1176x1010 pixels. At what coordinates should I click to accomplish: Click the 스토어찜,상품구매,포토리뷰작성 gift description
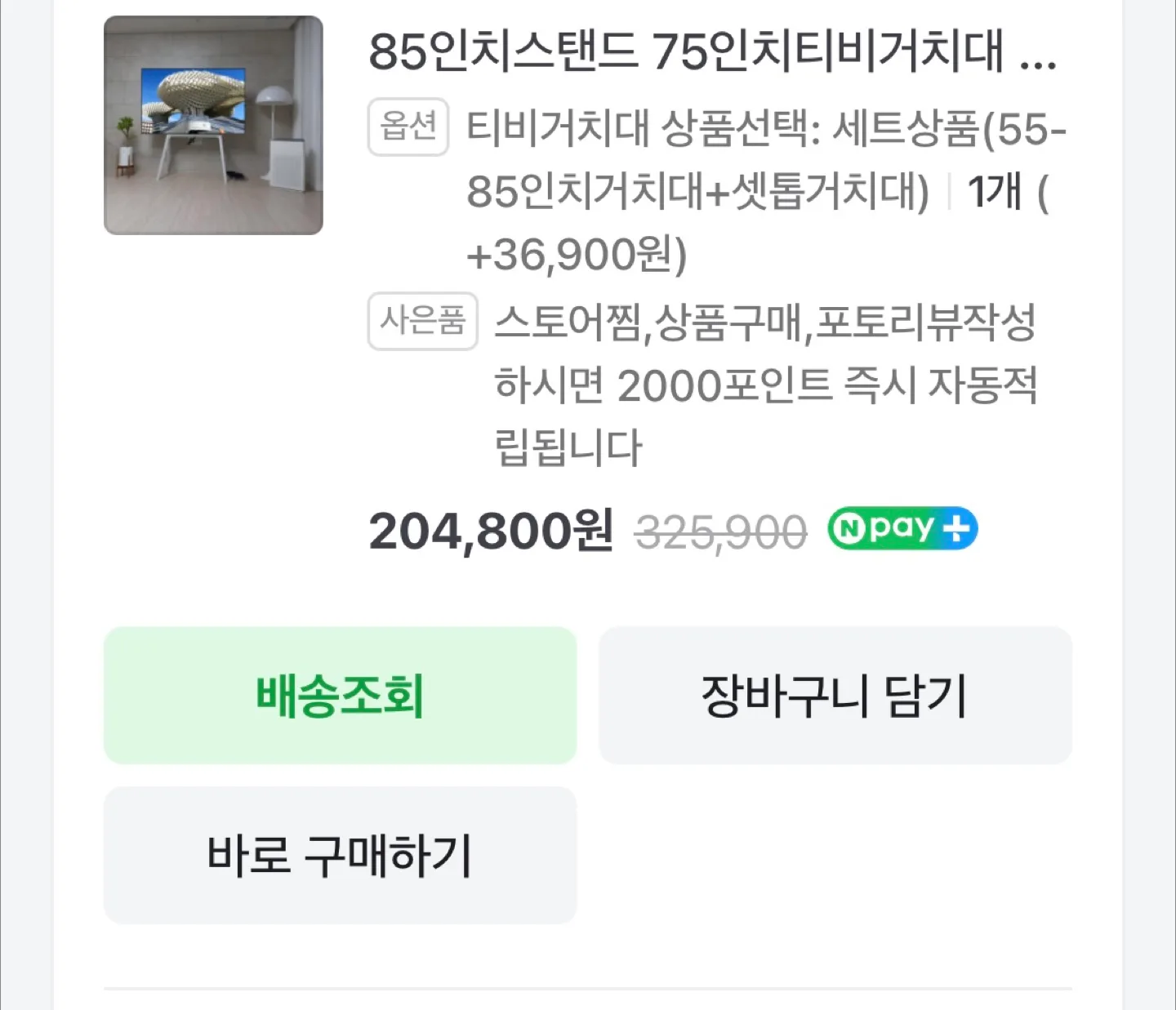[x=765, y=322]
